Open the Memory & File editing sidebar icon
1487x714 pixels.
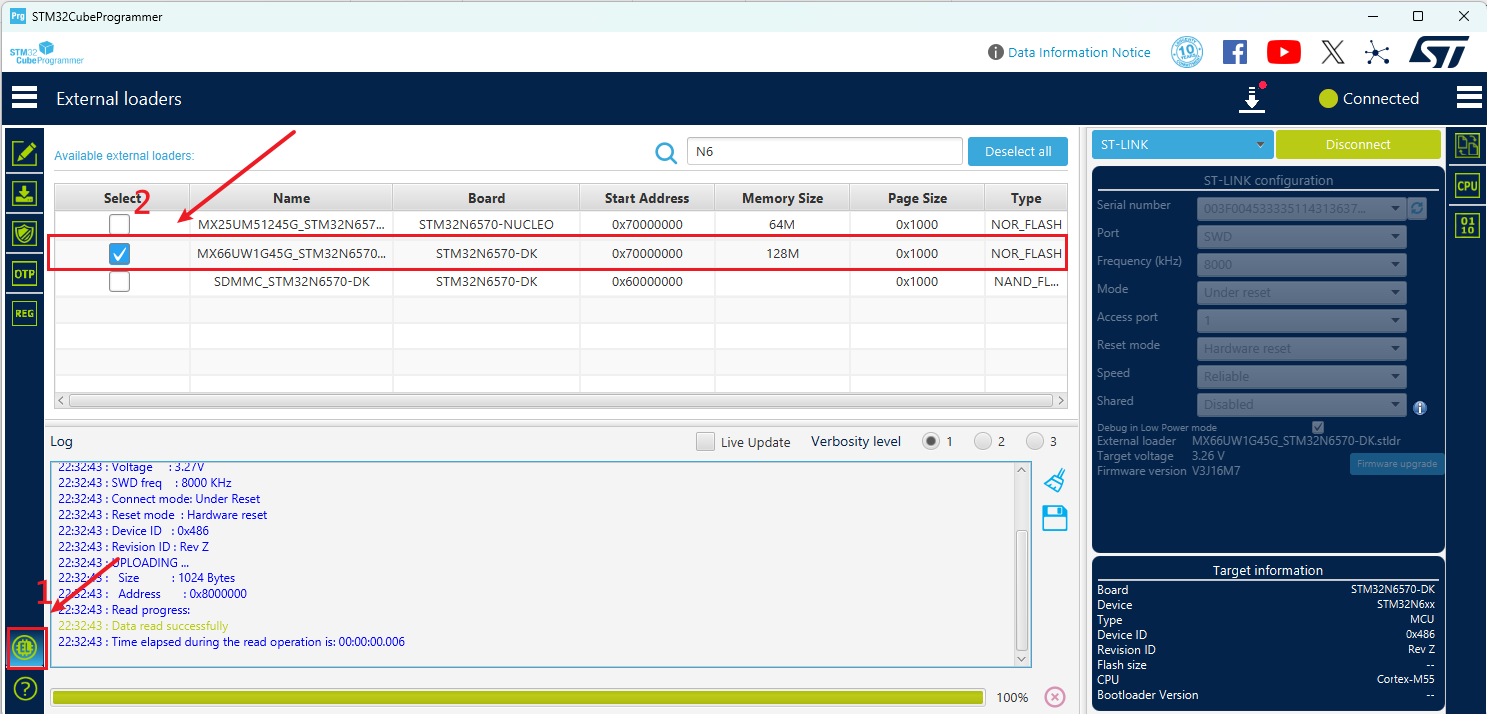24,153
